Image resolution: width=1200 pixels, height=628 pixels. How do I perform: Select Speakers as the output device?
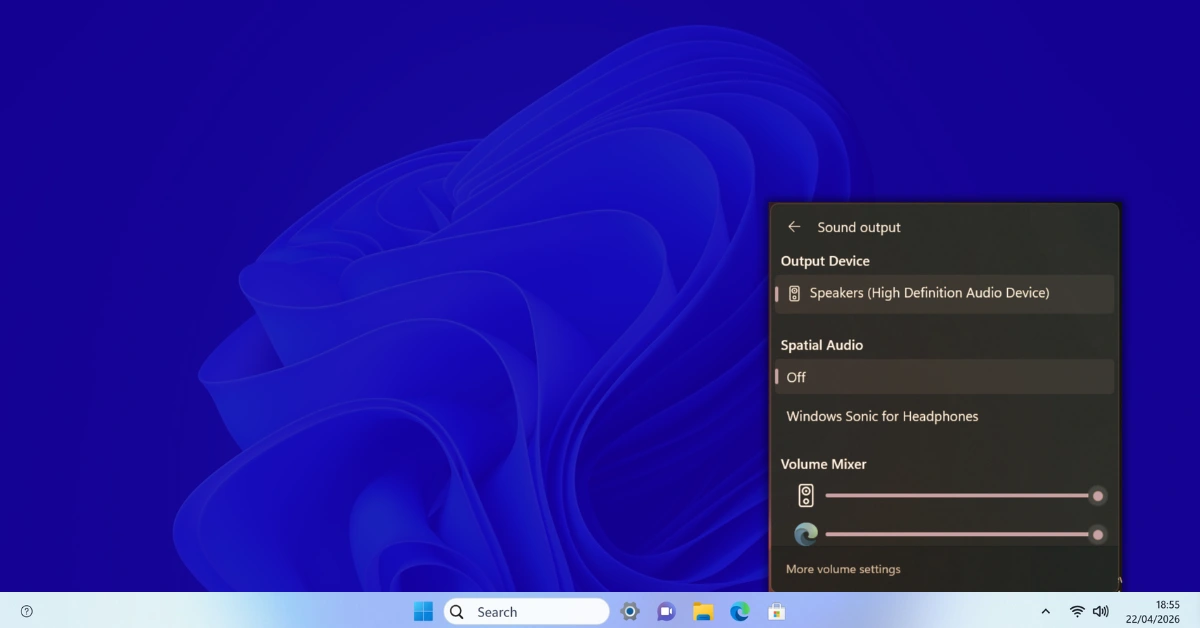943,293
